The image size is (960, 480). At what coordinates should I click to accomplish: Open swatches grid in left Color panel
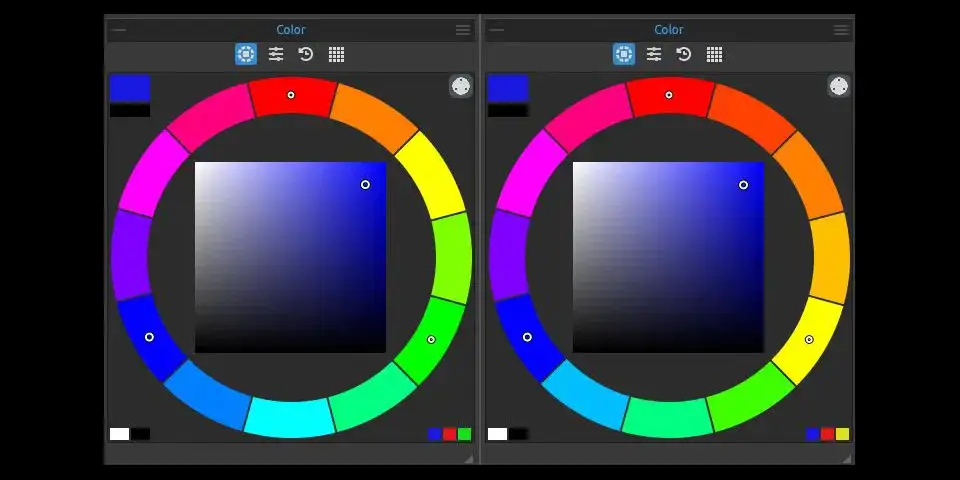pos(336,54)
